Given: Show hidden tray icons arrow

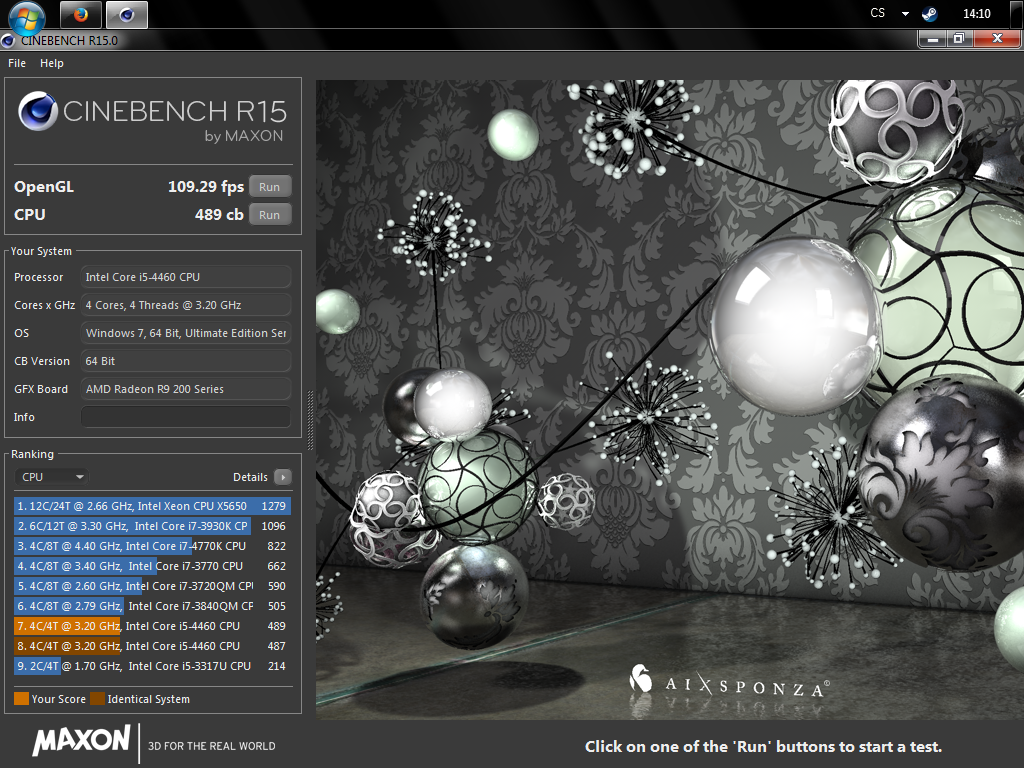Looking at the screenshot, I should pyautogui.click(x=905, y=14).
